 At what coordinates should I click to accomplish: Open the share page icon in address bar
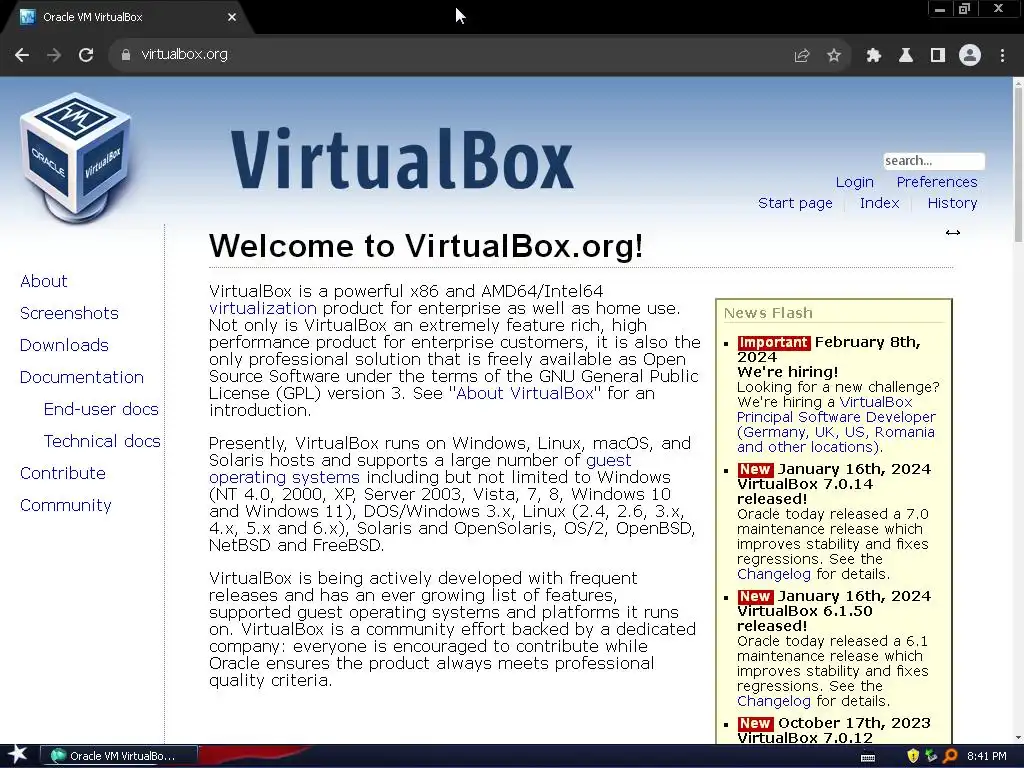click(x=801, y=56)
